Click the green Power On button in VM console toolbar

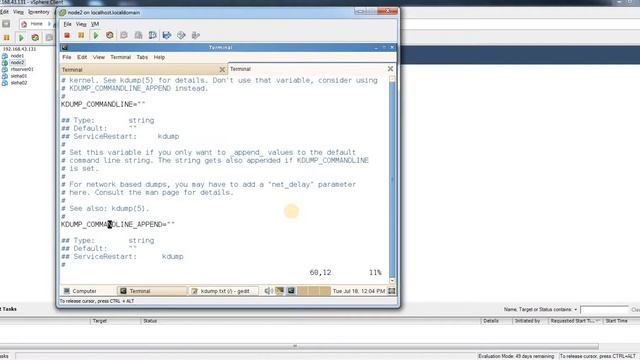click(96, 36)
